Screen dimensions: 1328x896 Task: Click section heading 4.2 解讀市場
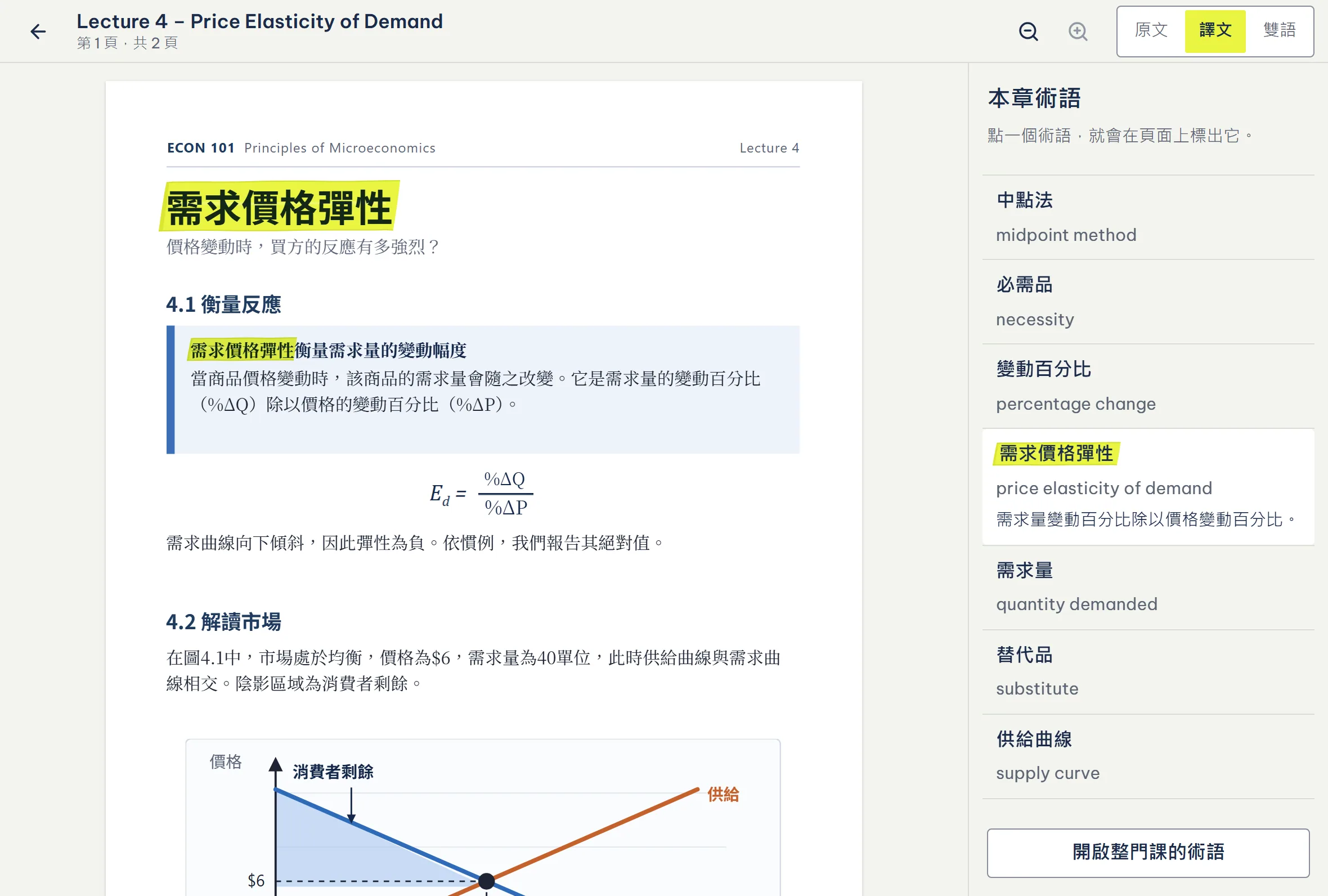[223, 622]
